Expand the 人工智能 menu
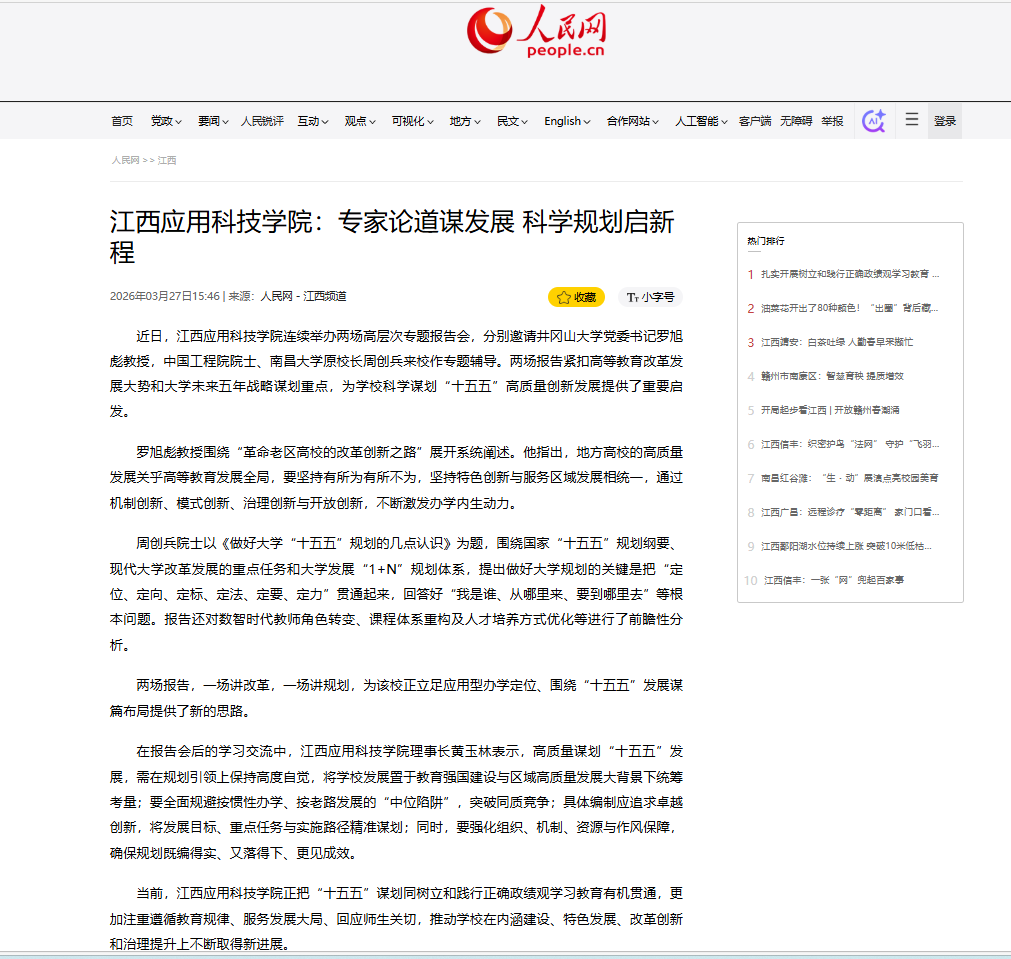Screen dimensions: 1011x959 (700, 121)
